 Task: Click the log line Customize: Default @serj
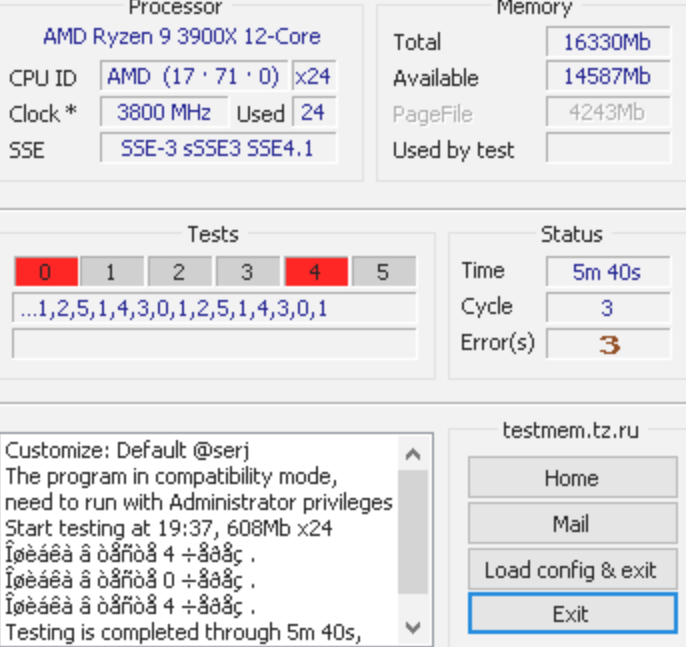(127, 450)
